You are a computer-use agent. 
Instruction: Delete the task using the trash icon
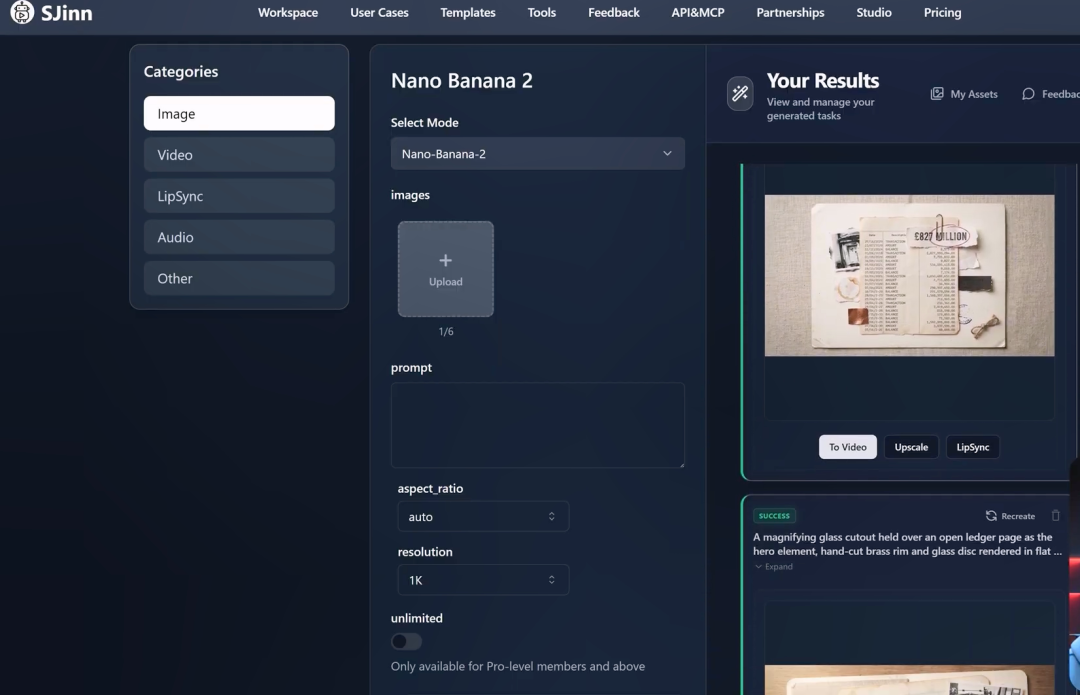pos(1055,515)
